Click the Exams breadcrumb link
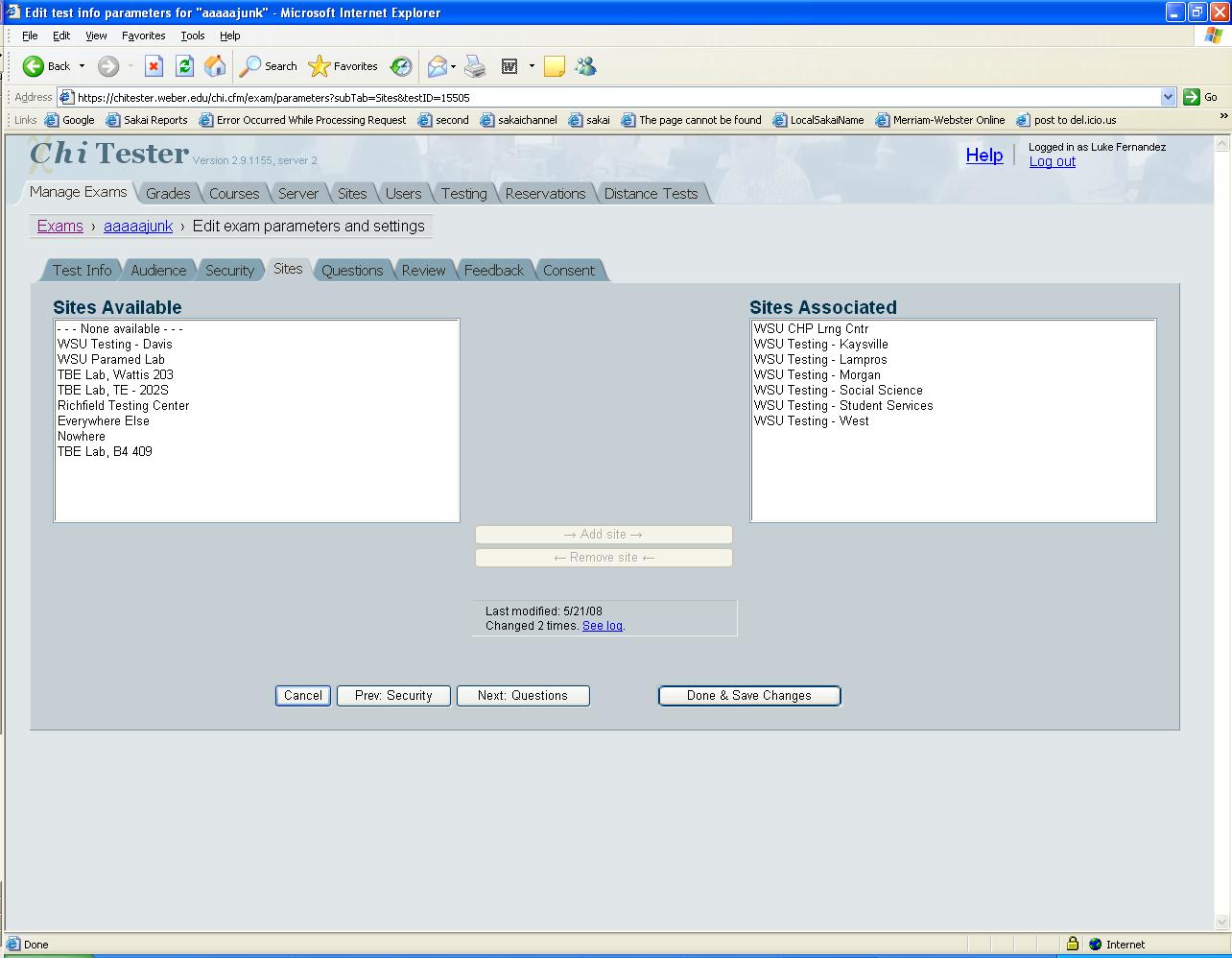 click(60, 226)
